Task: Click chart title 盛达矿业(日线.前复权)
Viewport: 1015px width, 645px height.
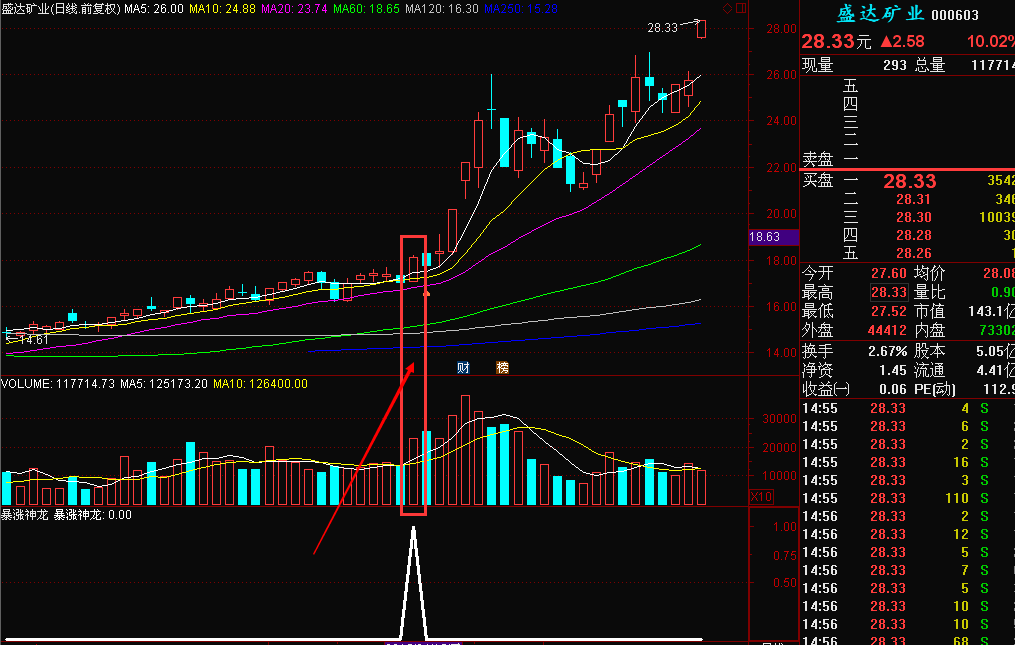Action: coord(61,9)
